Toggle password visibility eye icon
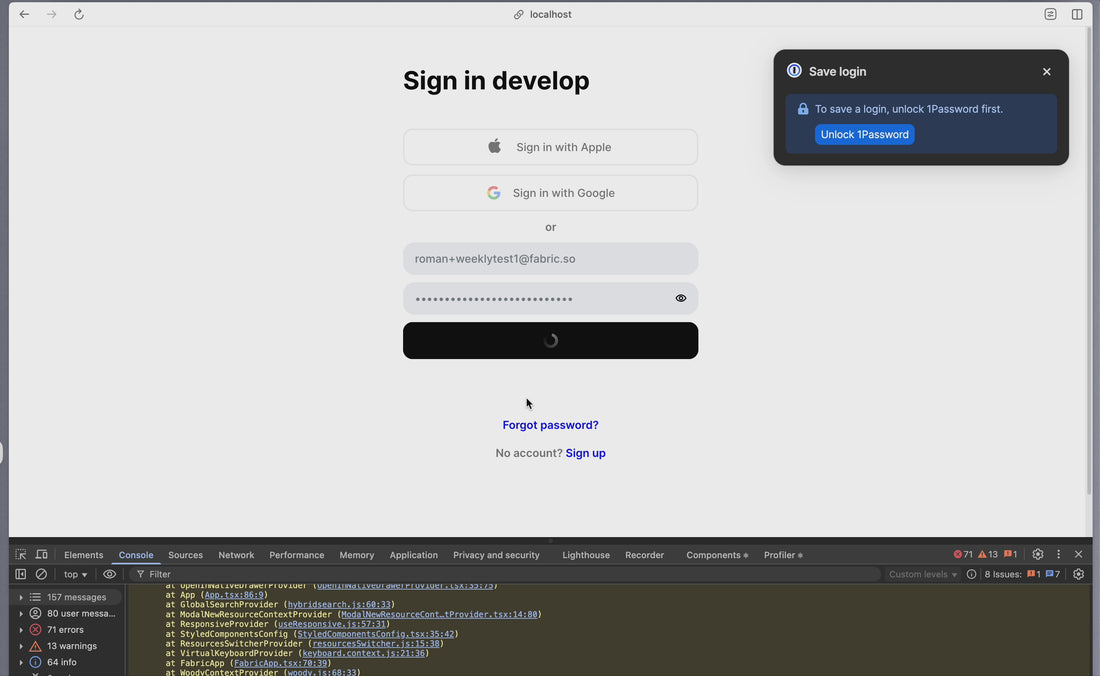Image resolution: width=1100 pixels, height=676 pixels. click(x=681, y=298)
